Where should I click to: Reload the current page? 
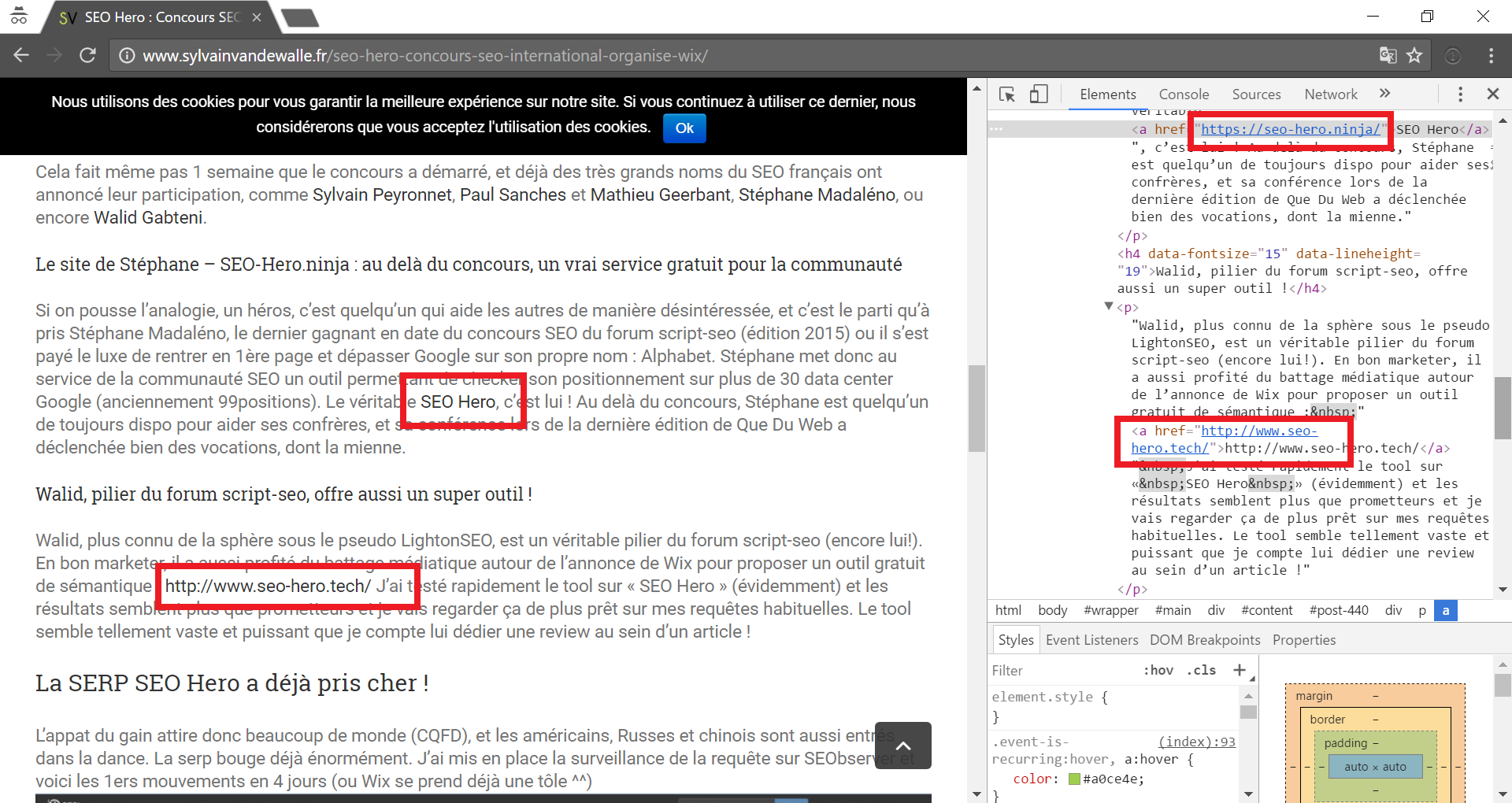point(87,55)
